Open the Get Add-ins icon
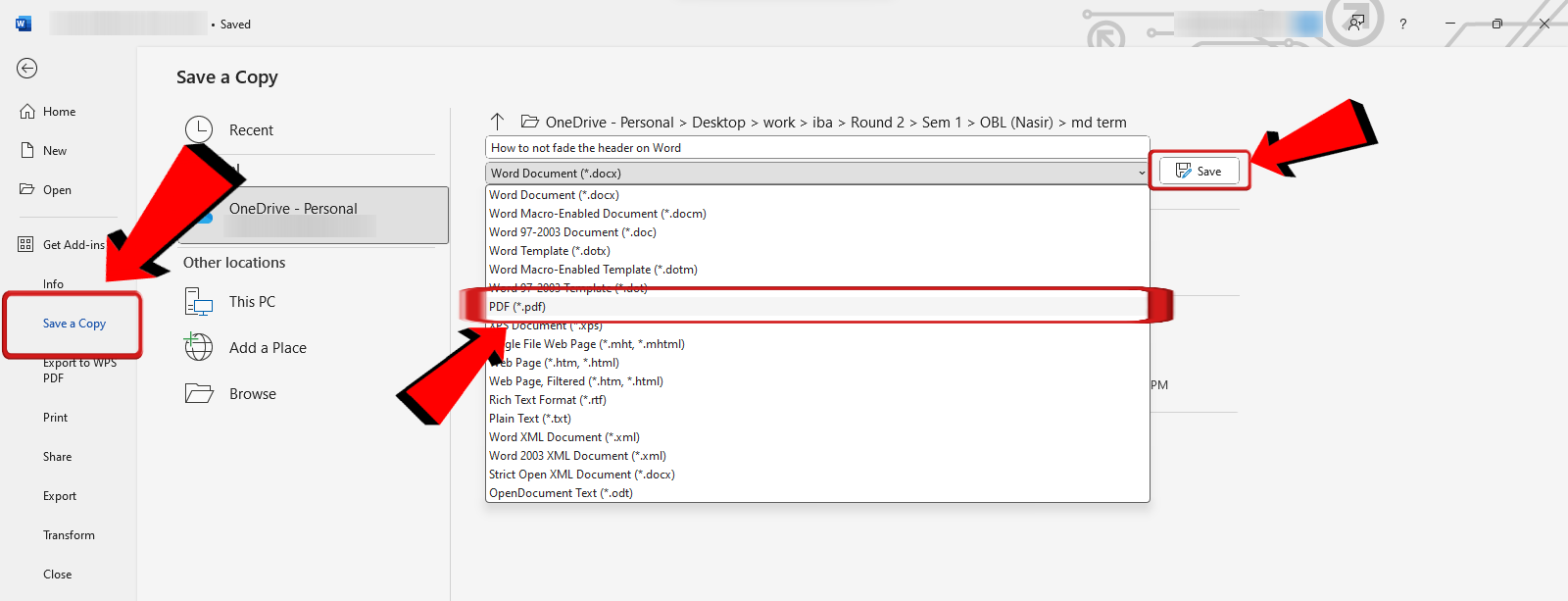 [x=25, y=244]
